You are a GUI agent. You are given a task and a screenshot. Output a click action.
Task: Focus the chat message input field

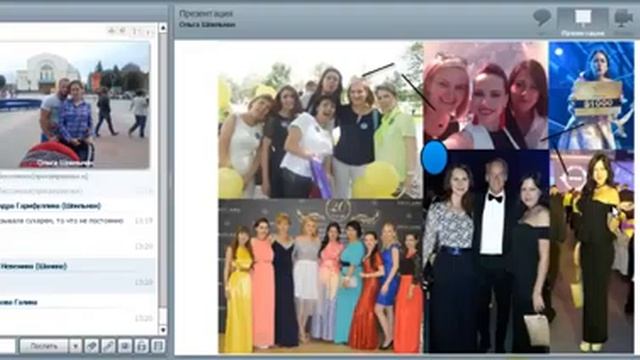click(7, 346)
